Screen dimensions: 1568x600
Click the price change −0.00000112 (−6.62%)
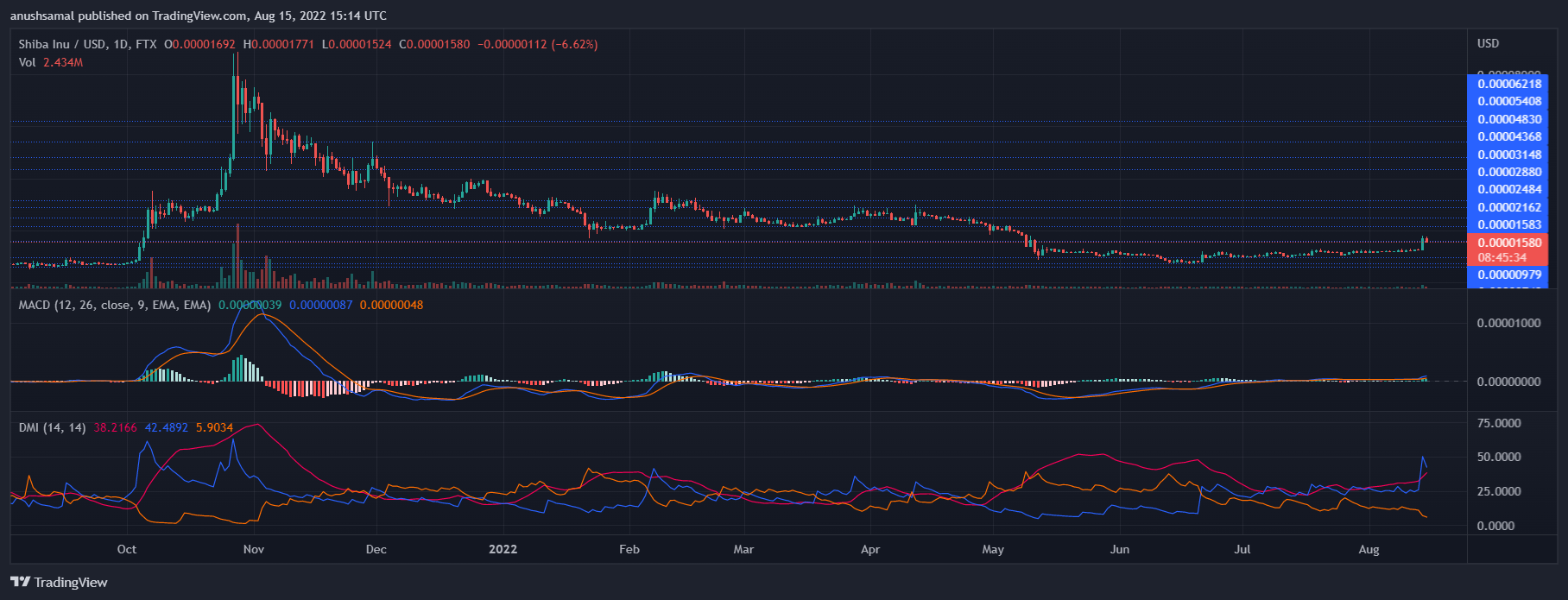click(538, 44)
